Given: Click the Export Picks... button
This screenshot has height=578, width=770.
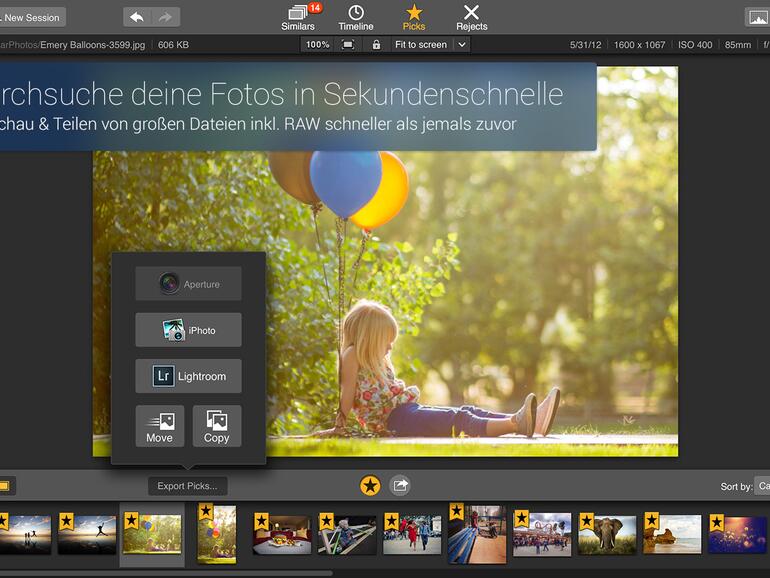Looking at the screenshot, I should [x=188, y=486].
